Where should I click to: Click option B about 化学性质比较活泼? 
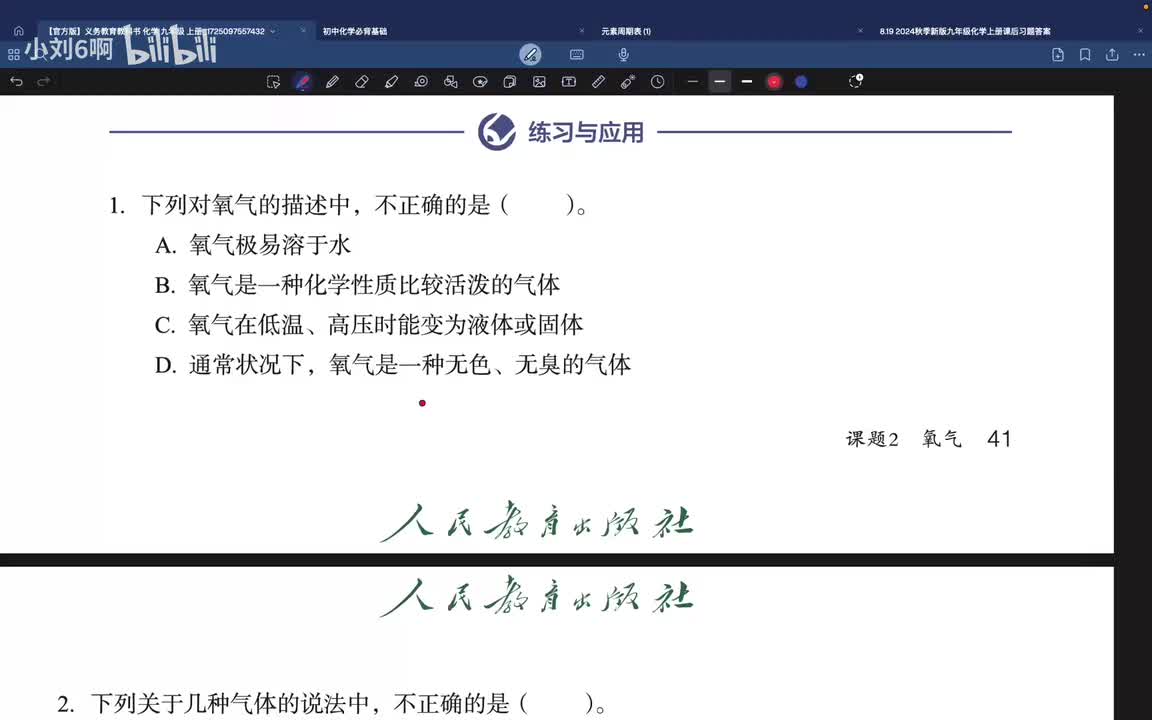pyautogui.click(x=357, y=284)
